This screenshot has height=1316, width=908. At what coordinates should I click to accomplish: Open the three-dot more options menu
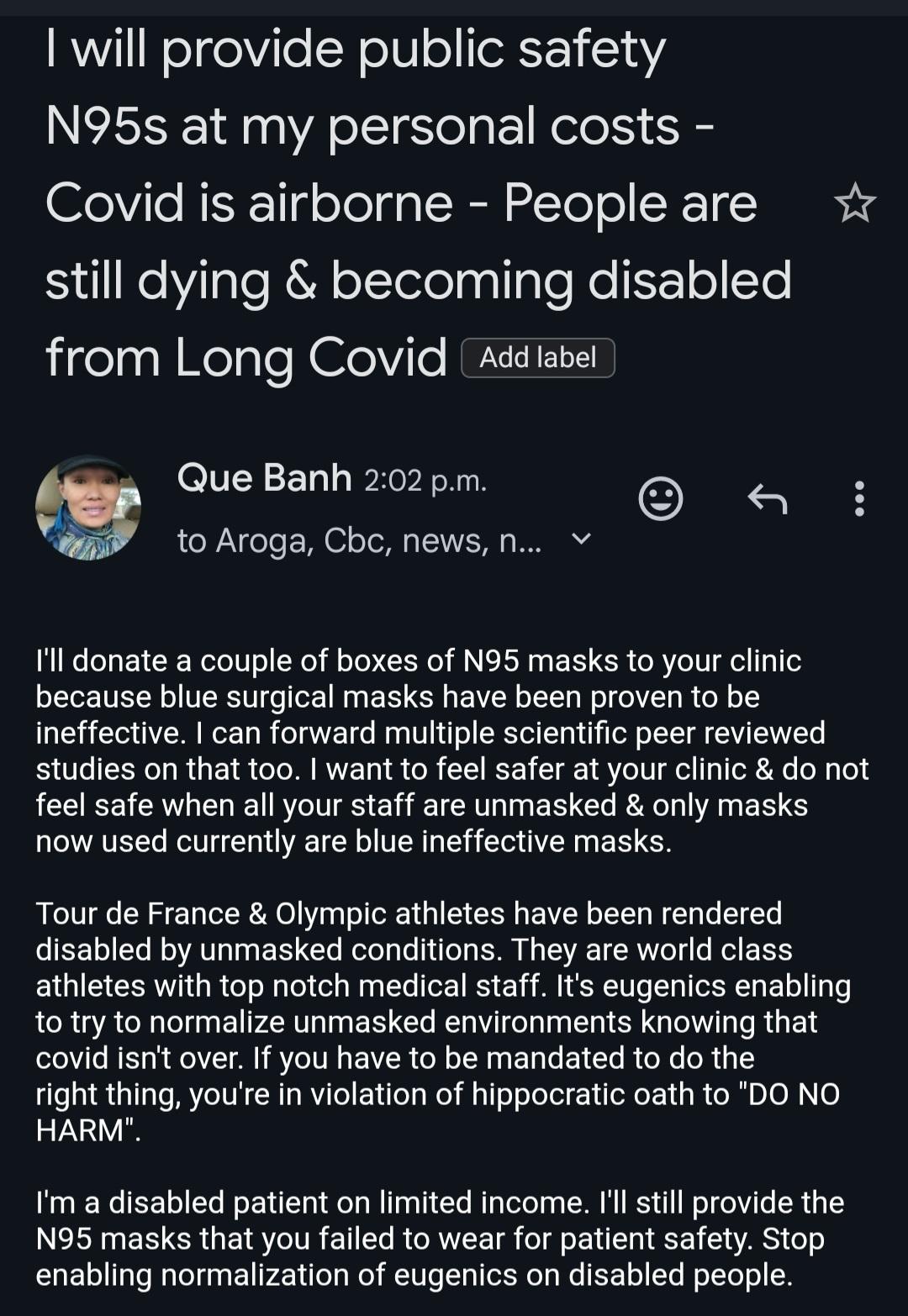pyautogui.click(x=858, y=499)
